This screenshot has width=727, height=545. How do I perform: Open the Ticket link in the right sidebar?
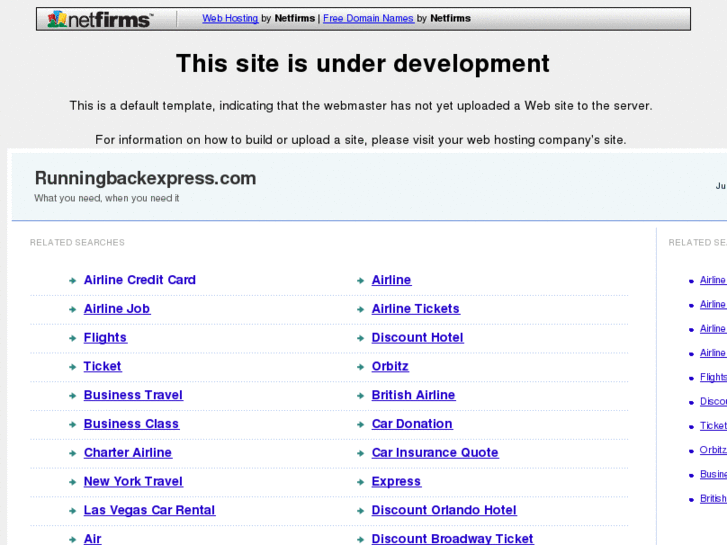coord(713,425)
